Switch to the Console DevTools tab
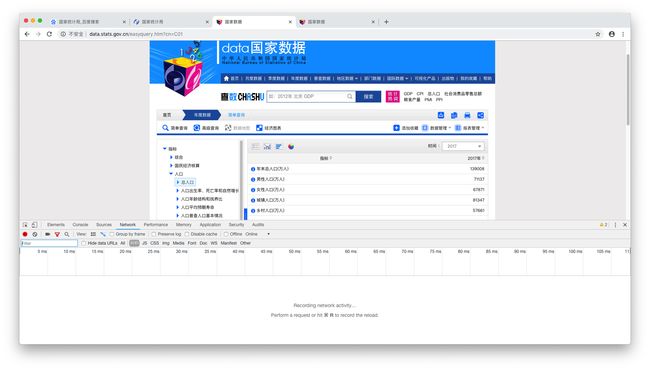 click(x=80, y=225)
